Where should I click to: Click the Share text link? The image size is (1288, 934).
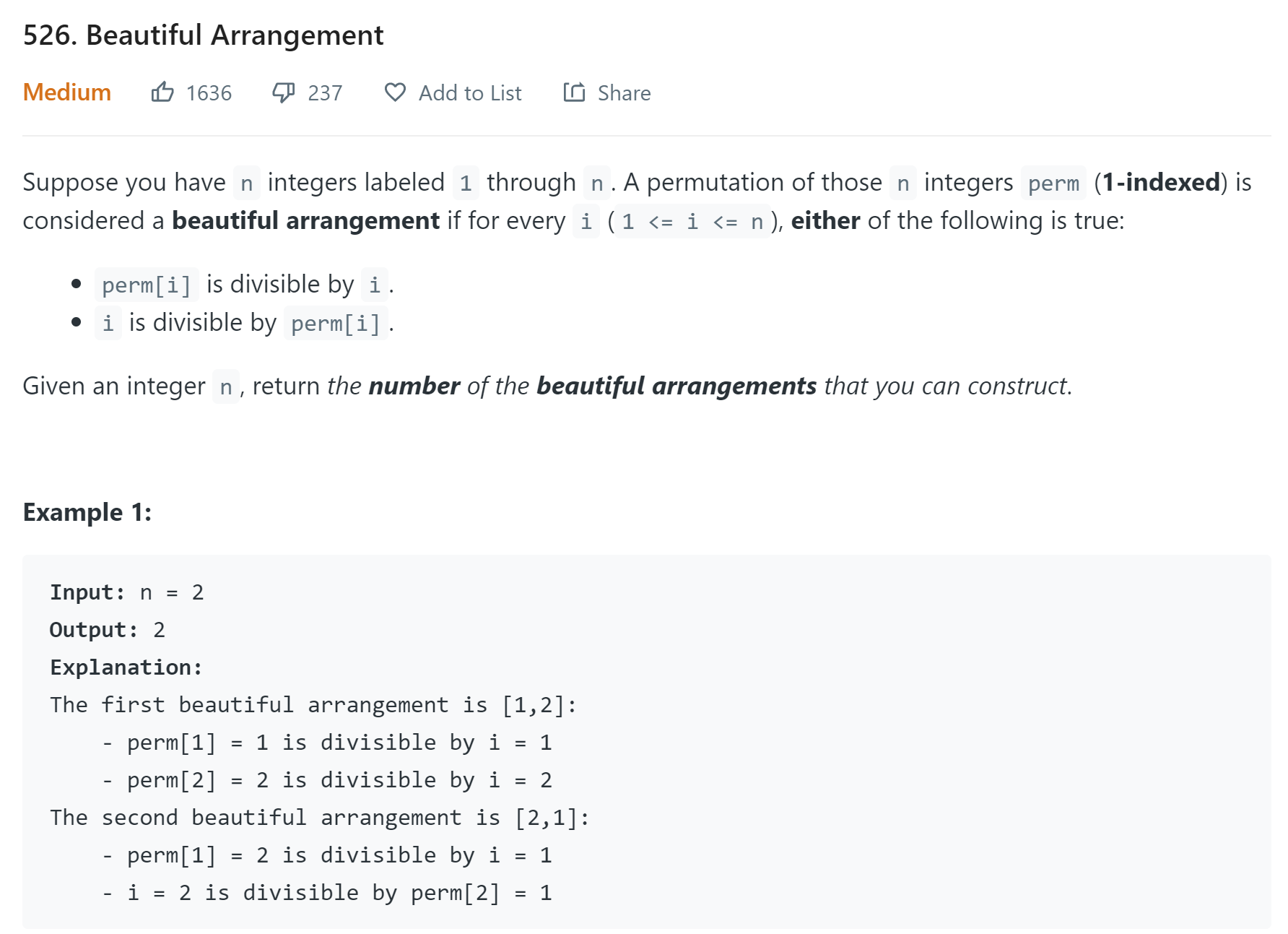(x=625, y=93)
